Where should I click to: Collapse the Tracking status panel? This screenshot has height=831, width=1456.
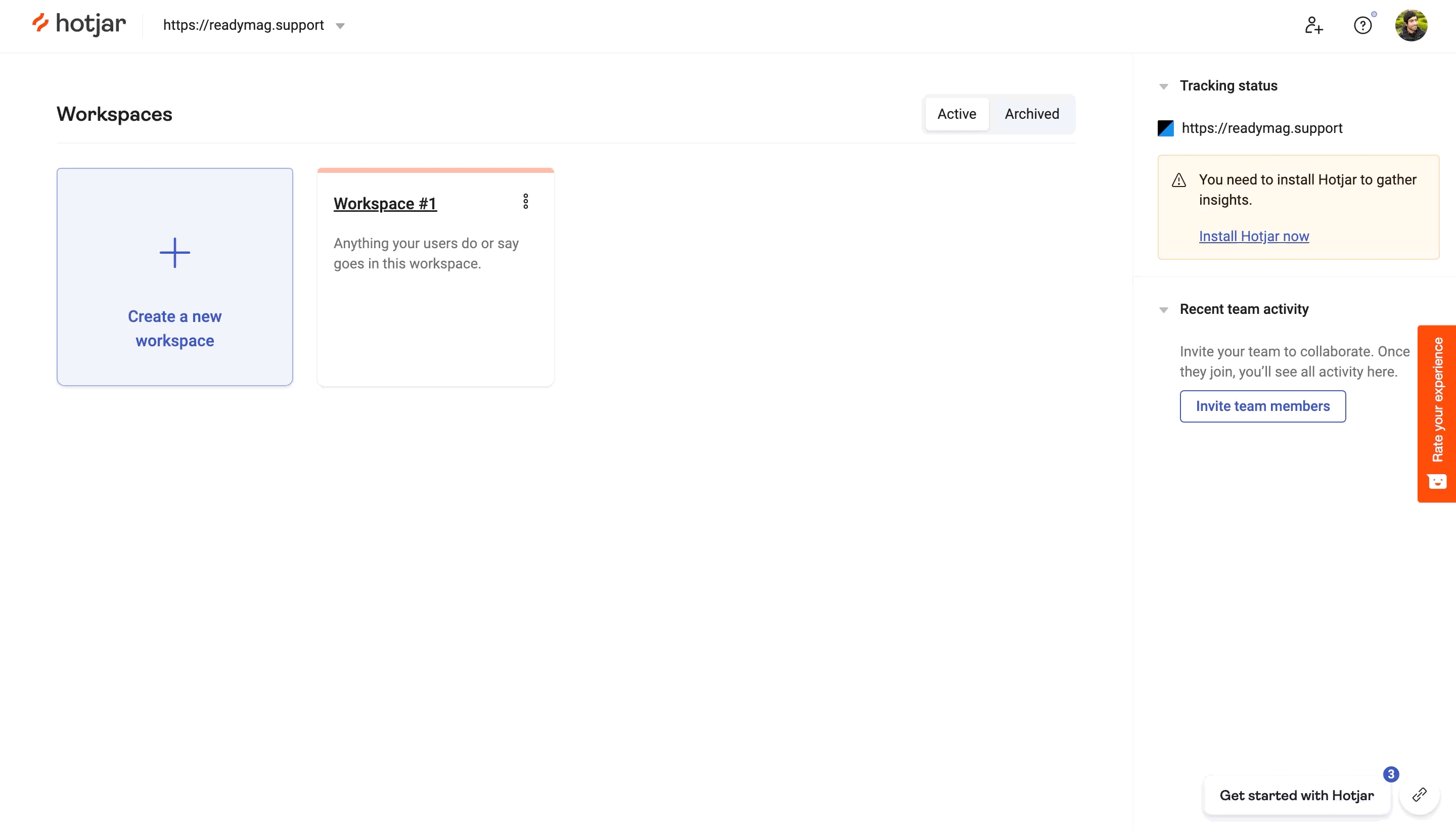pyautogui.click(x=1163, y=86)
